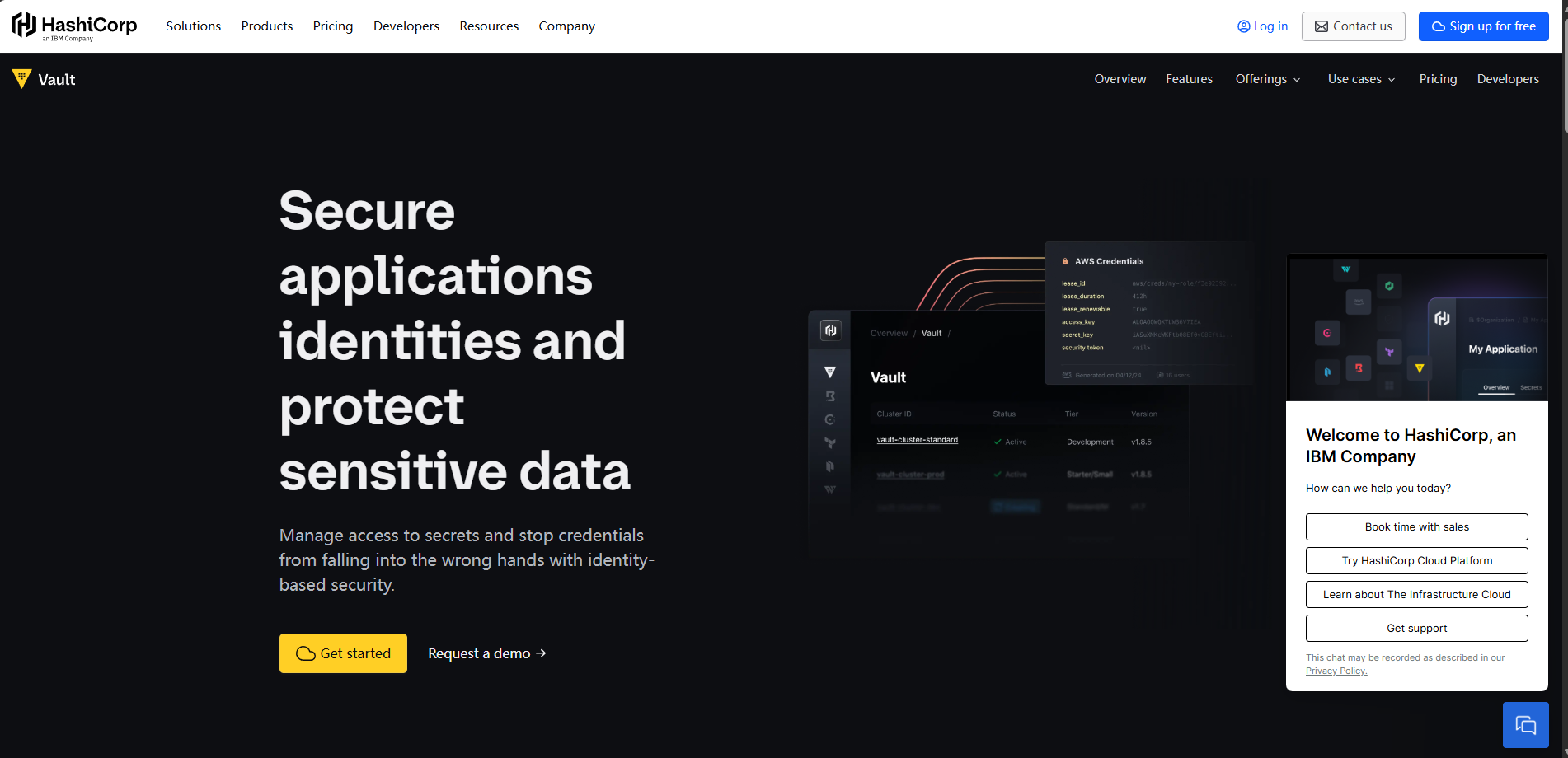1568x758 pixels.
Task: Go to Vault Features tab
Action: coord(1189,79)
